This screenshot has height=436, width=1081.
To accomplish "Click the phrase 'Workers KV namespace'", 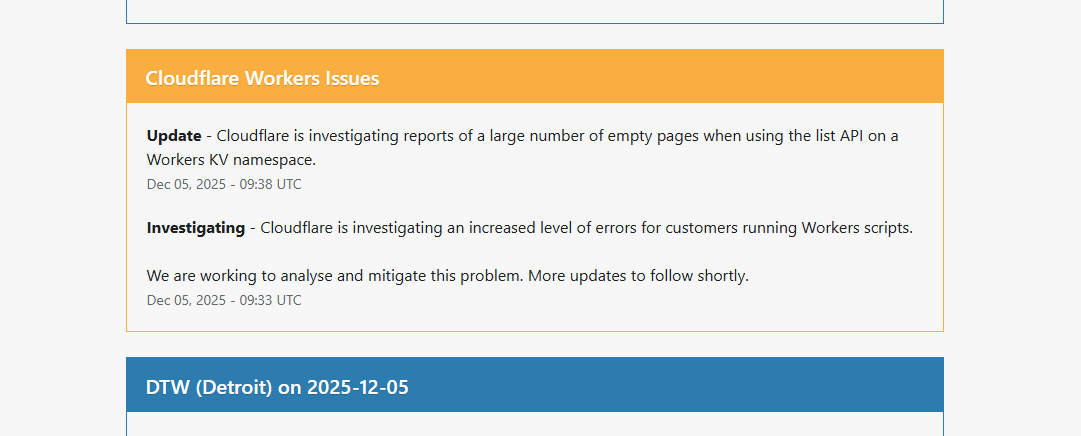I will click(x=233, y=160).
